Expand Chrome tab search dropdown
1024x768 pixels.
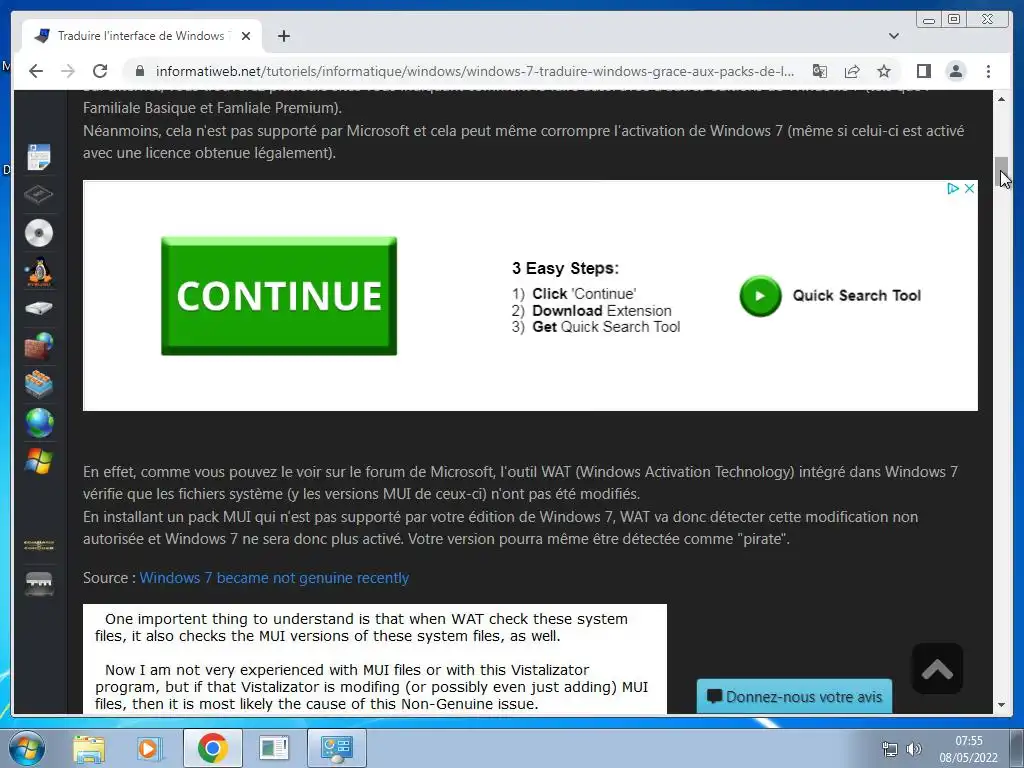pos(894,36)
